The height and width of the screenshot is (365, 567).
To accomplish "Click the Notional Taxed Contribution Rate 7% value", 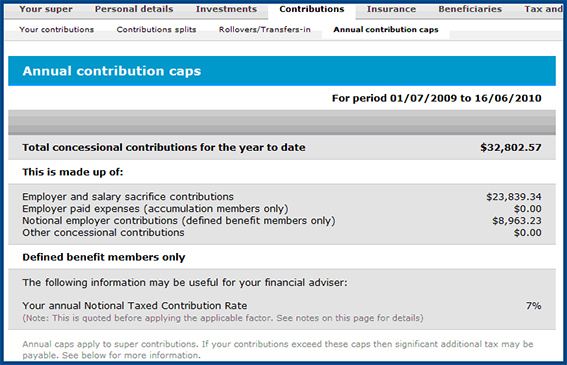I will point(533,306).
